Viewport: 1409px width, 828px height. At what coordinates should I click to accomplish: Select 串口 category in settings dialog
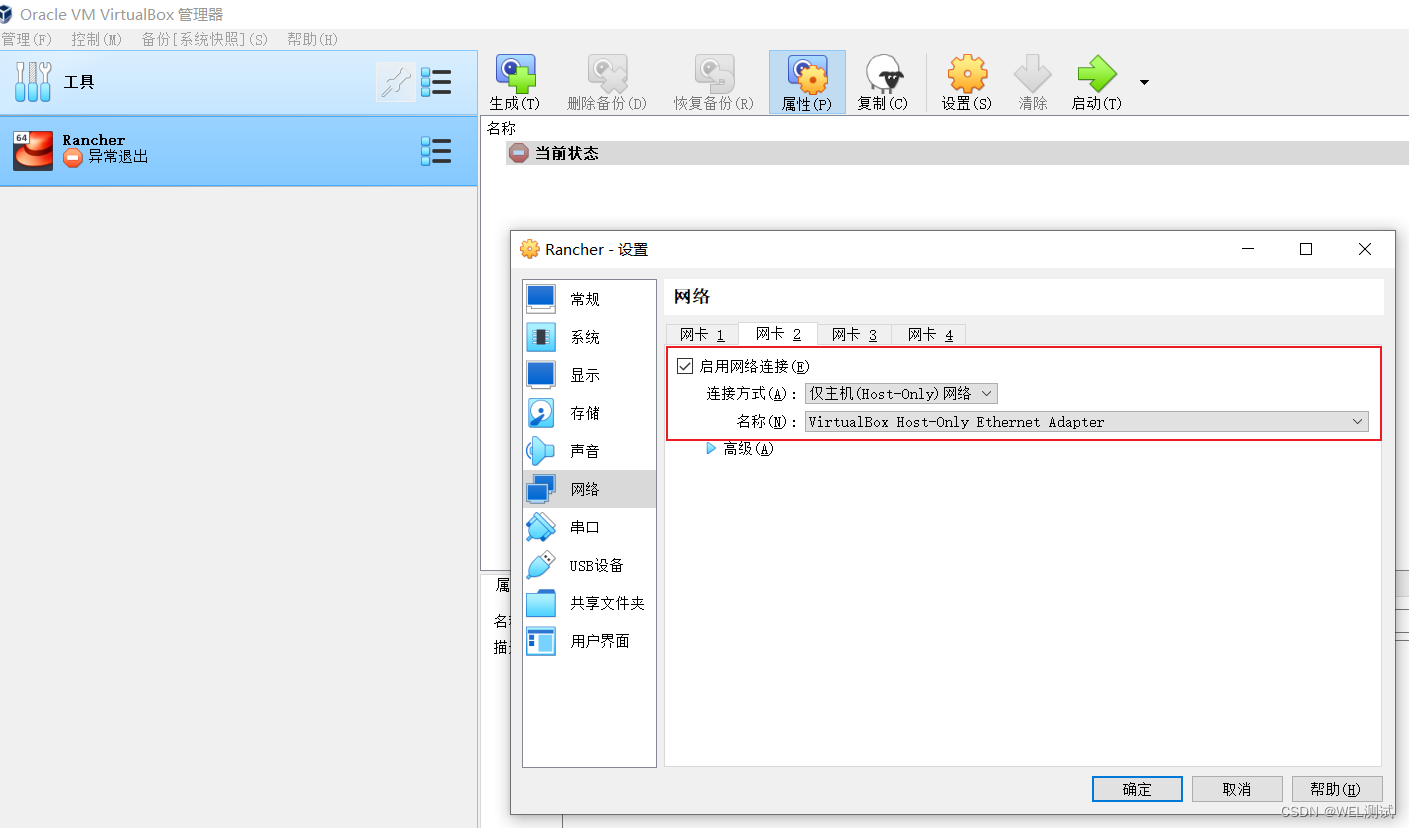tap(589, 527)
